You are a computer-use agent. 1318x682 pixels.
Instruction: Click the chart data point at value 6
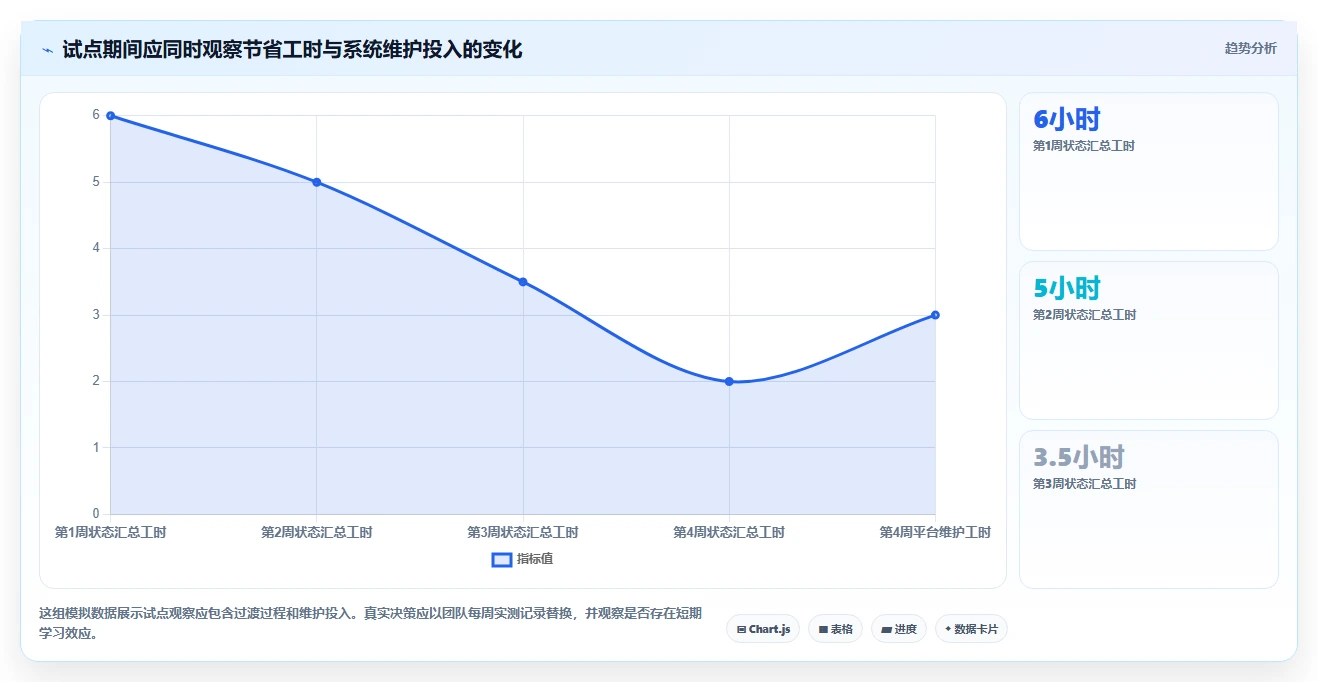pyautogui.click(x=110, y=116)
